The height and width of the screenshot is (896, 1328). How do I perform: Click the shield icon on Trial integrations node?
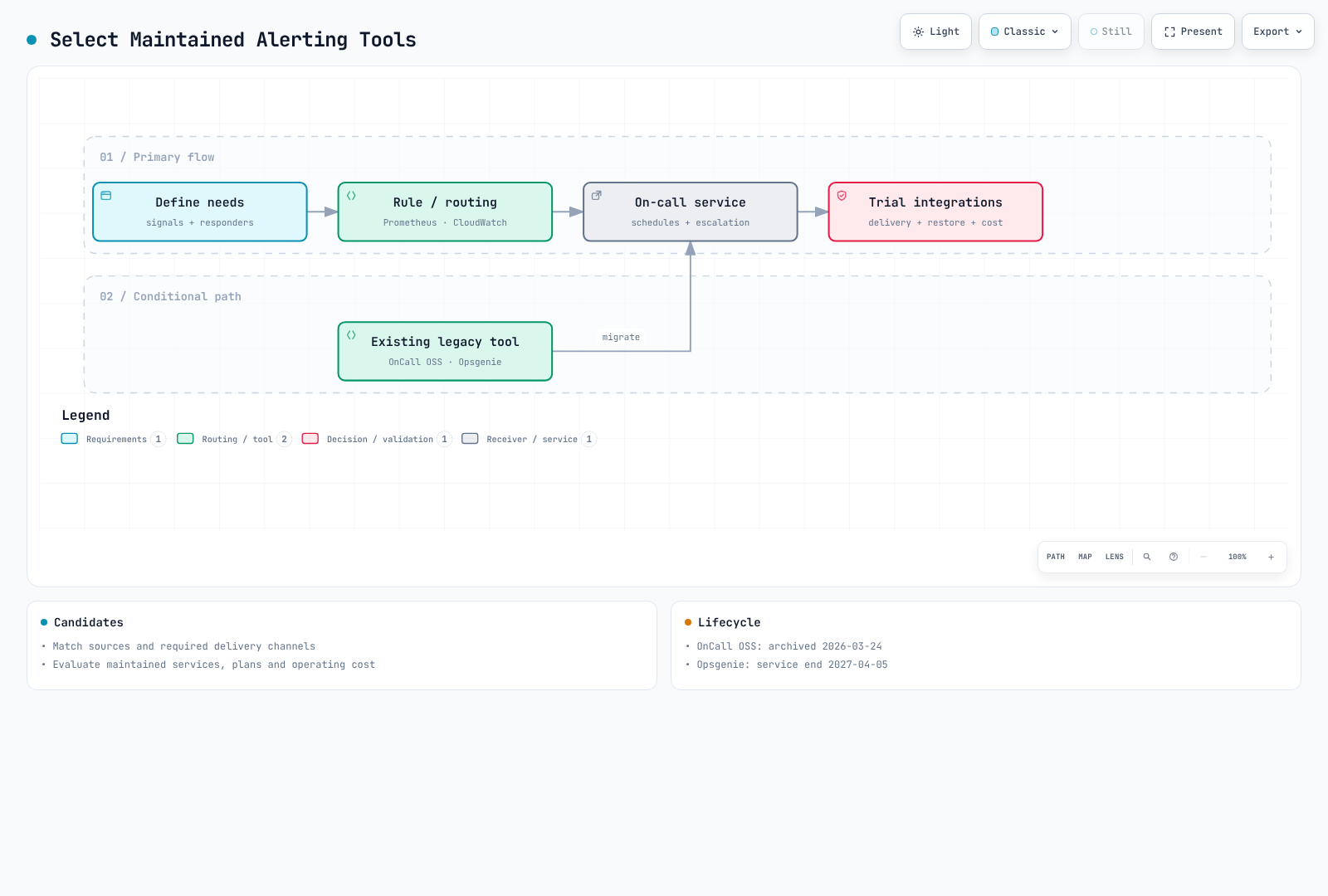point(842,196)
